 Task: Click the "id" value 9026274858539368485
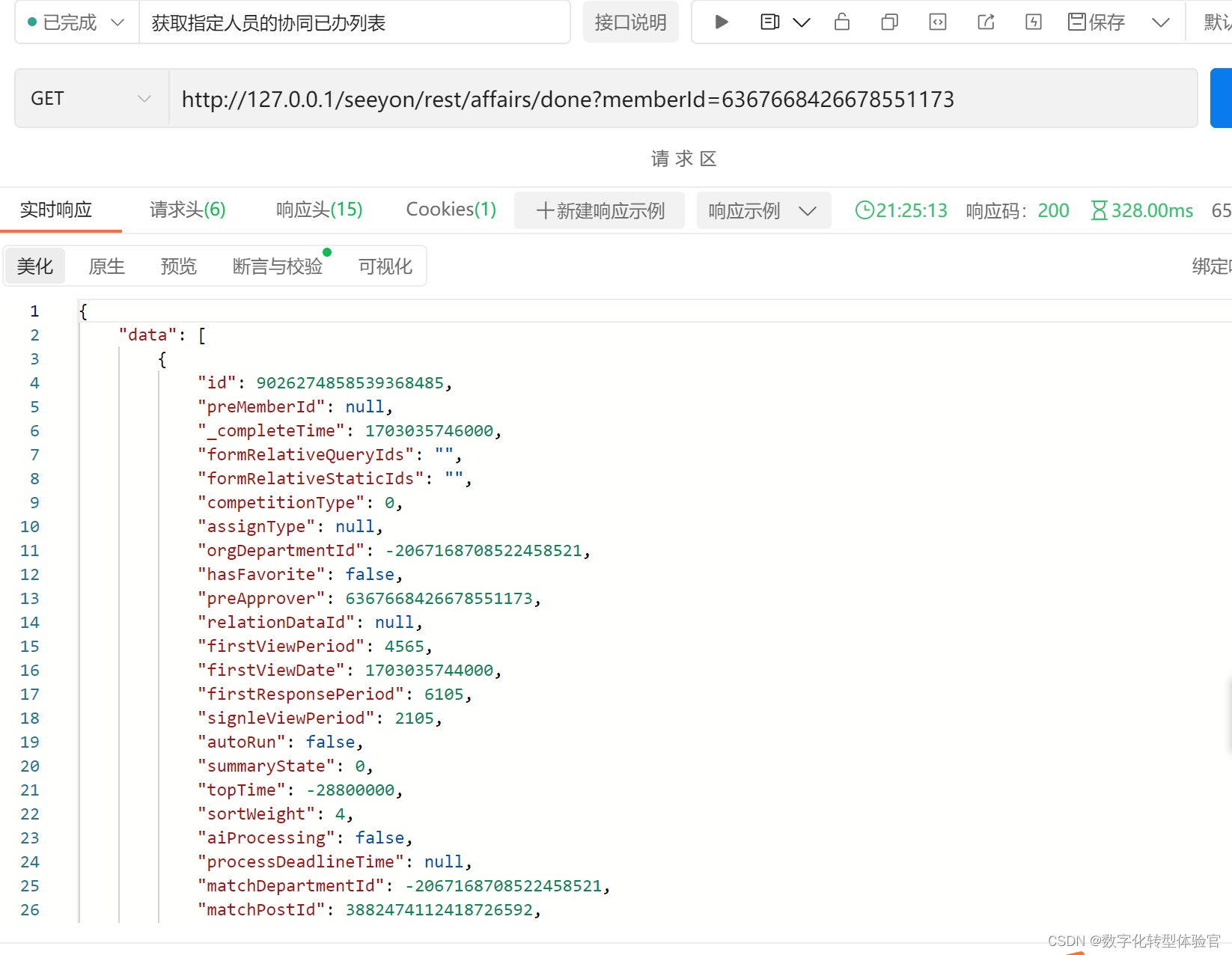pyautogui.click(x=350, y=382)
